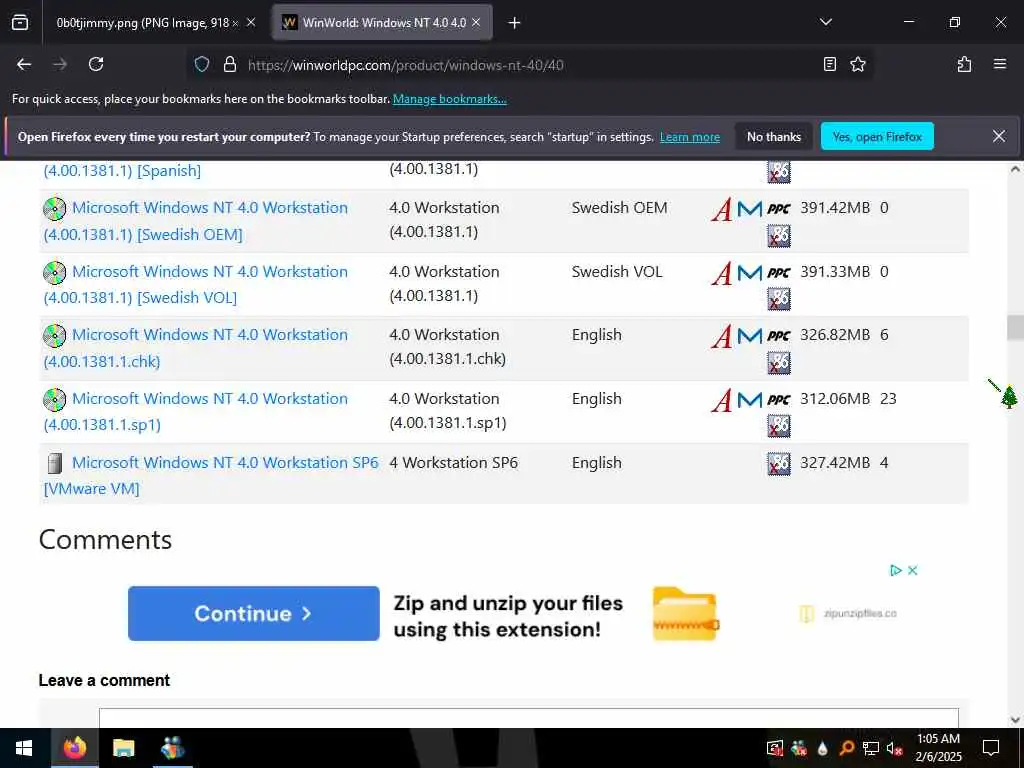Viewport: 1024px width, 768px height.
Task: Open Workstation 4.00.1381.1.sp1 download link
Action: click(x=196, y=411)
